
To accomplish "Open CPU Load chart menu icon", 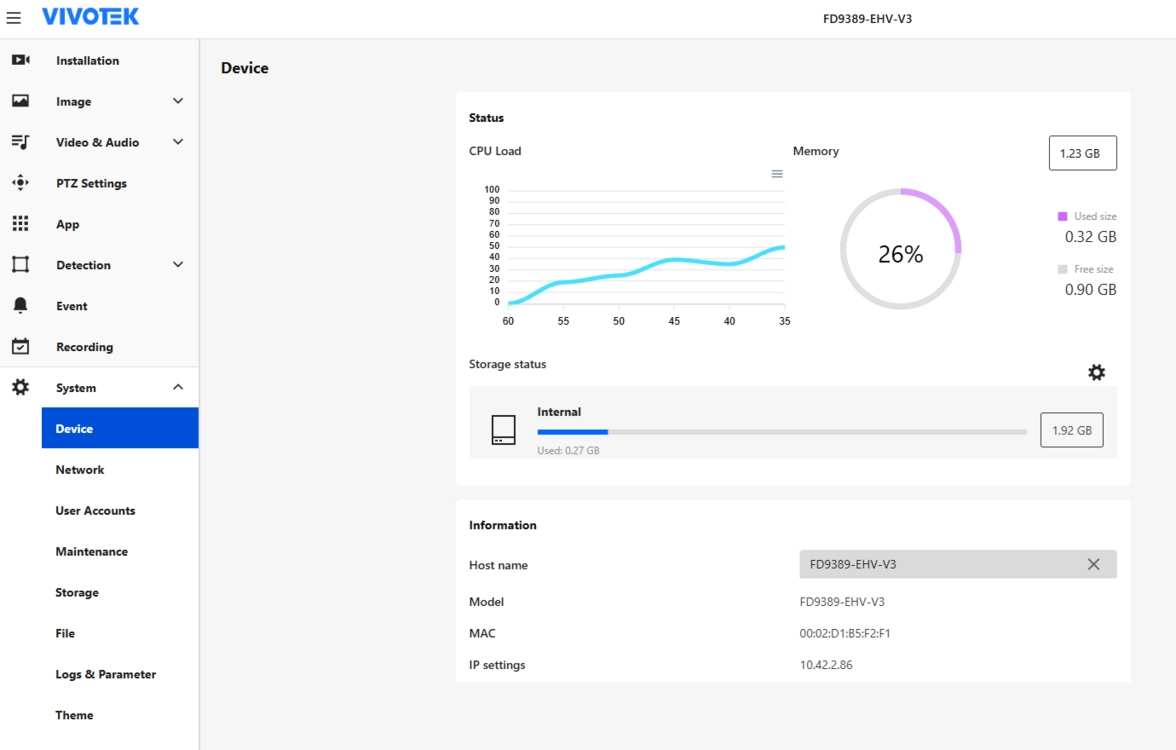I will point(777,174).
